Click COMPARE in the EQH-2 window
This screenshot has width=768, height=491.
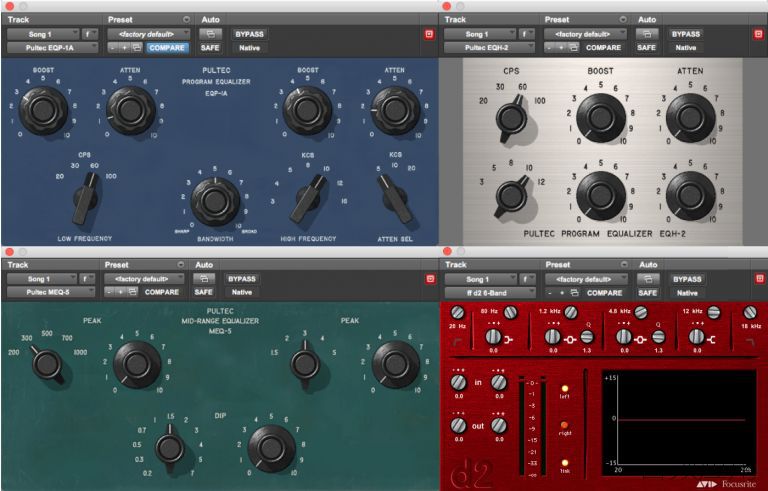click(x=603, y=48)
